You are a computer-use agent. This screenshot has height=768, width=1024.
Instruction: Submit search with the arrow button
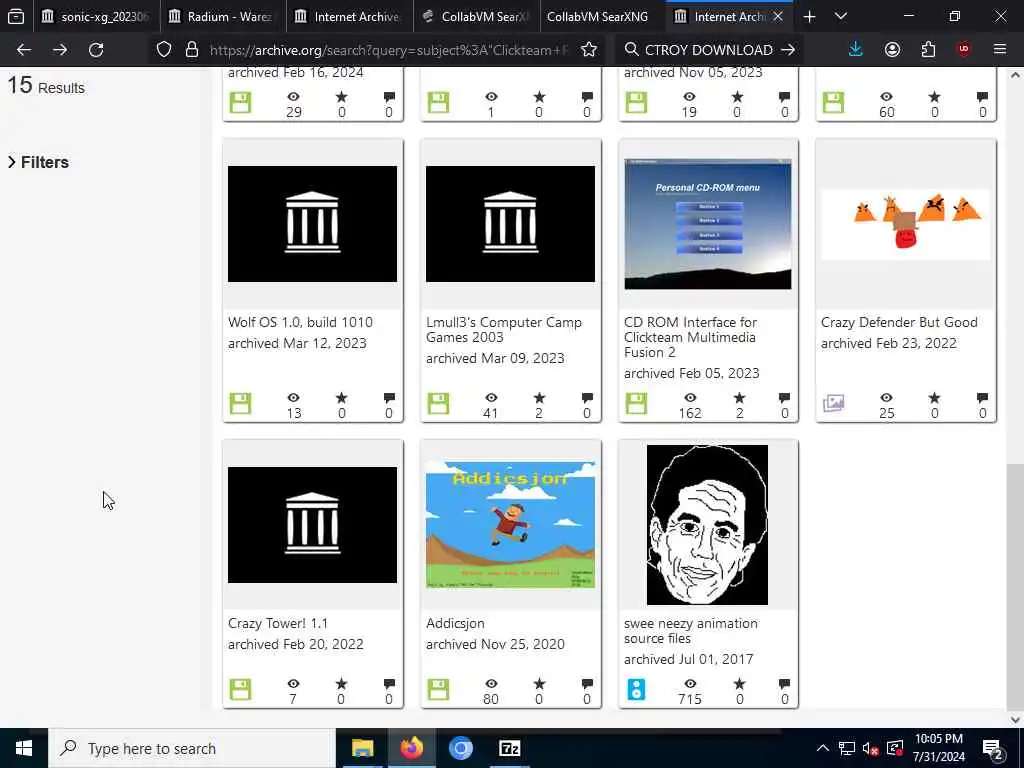[x=788, y=50]
